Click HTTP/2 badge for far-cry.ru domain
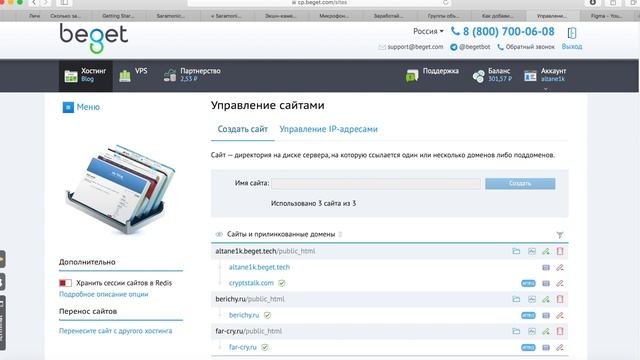 point(528,348)
